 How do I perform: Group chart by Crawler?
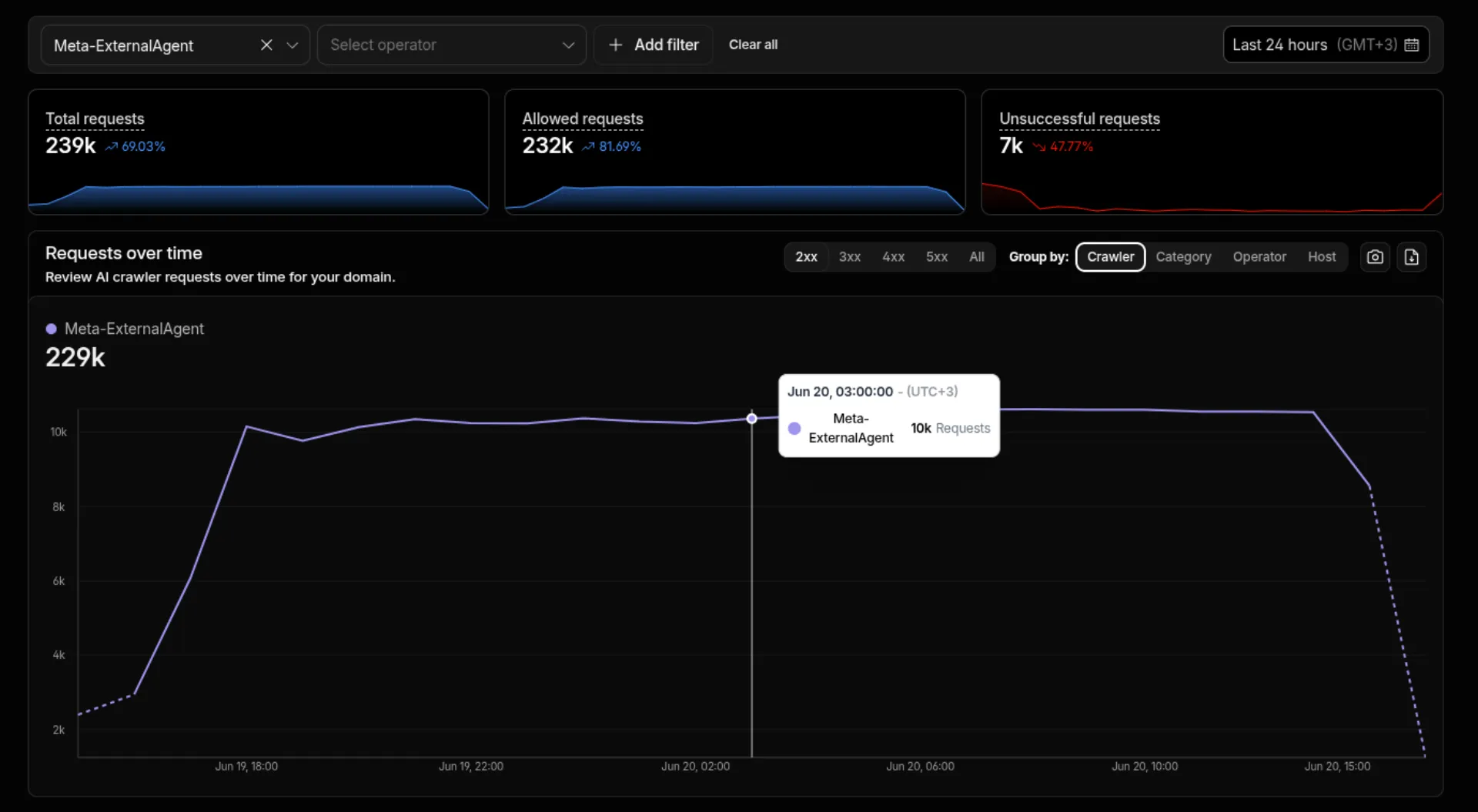[1110, 257]
